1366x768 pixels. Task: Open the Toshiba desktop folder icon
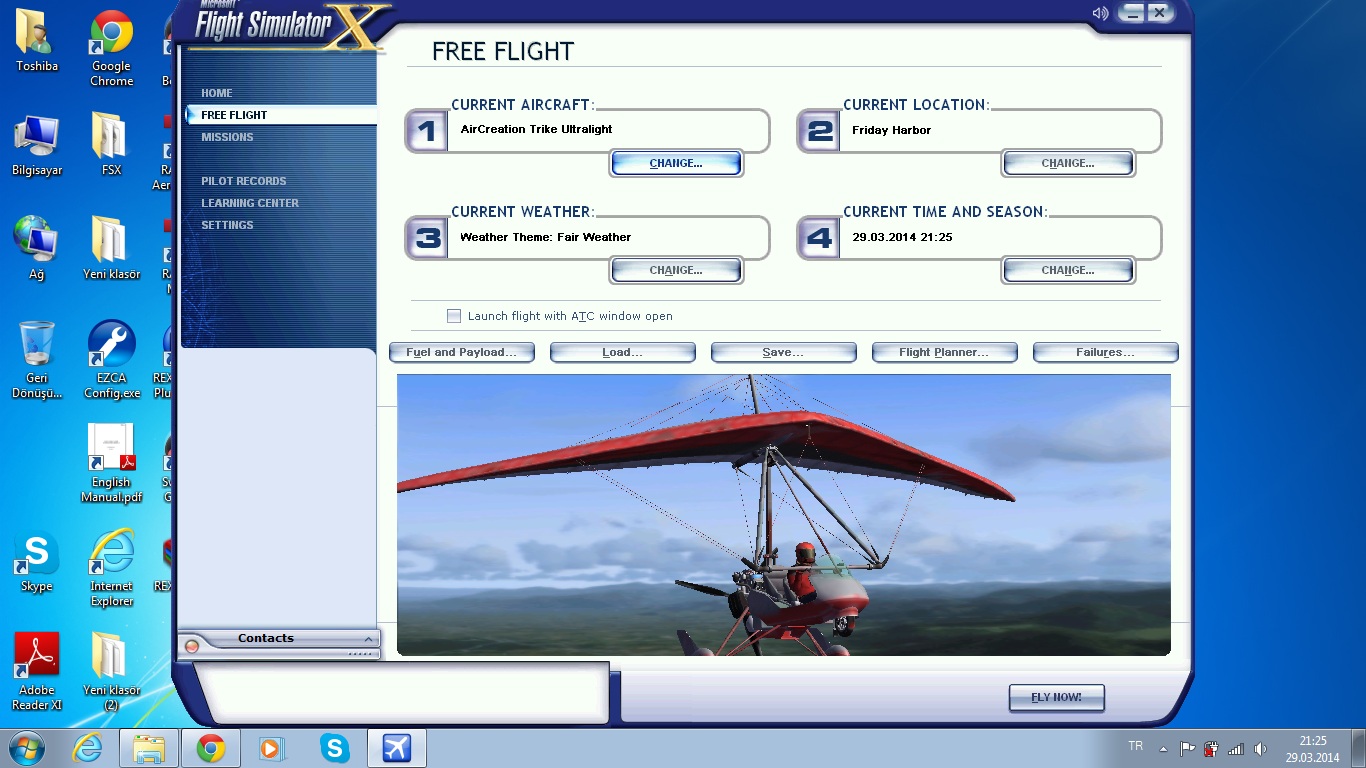coord(37,41)
